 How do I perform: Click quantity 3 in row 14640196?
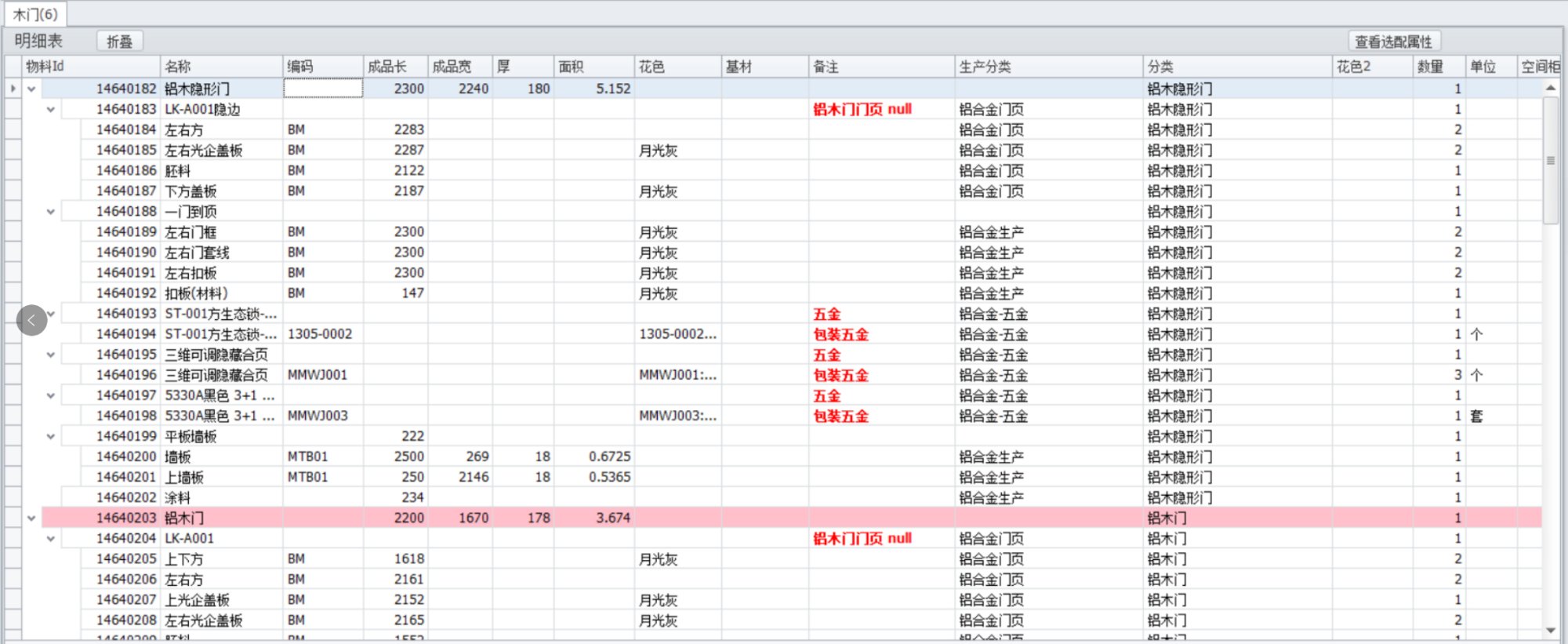[x=1457, y=374]
